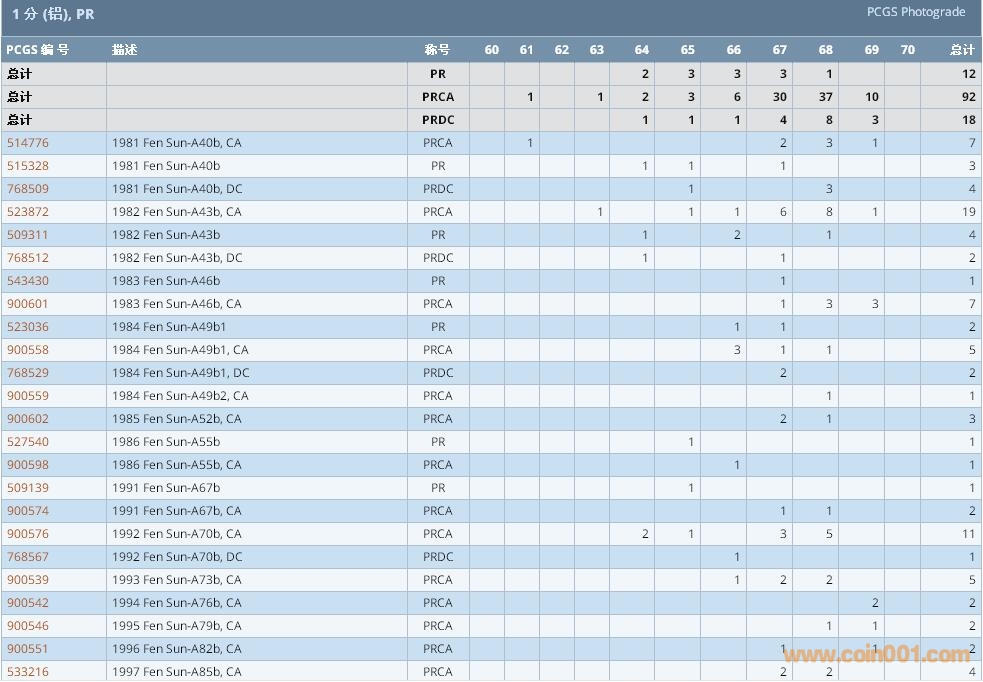Select coin number 900558

point(28,350)
